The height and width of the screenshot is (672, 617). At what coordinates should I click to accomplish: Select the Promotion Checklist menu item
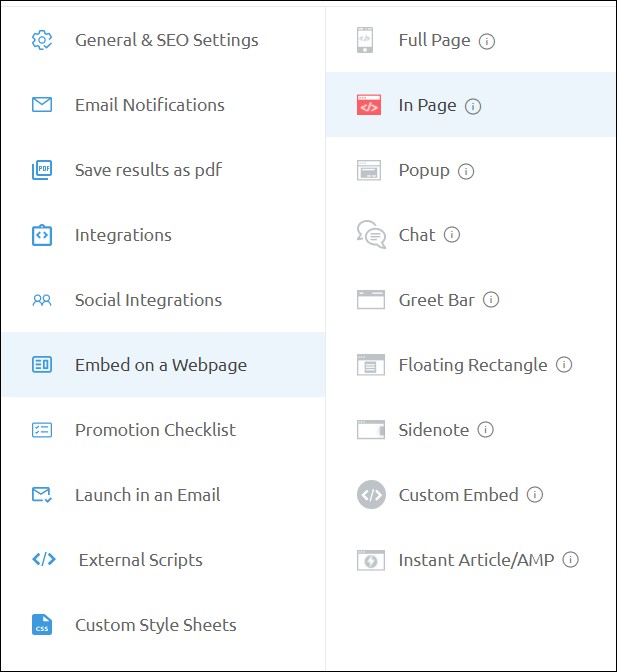[x=155, y=430]
